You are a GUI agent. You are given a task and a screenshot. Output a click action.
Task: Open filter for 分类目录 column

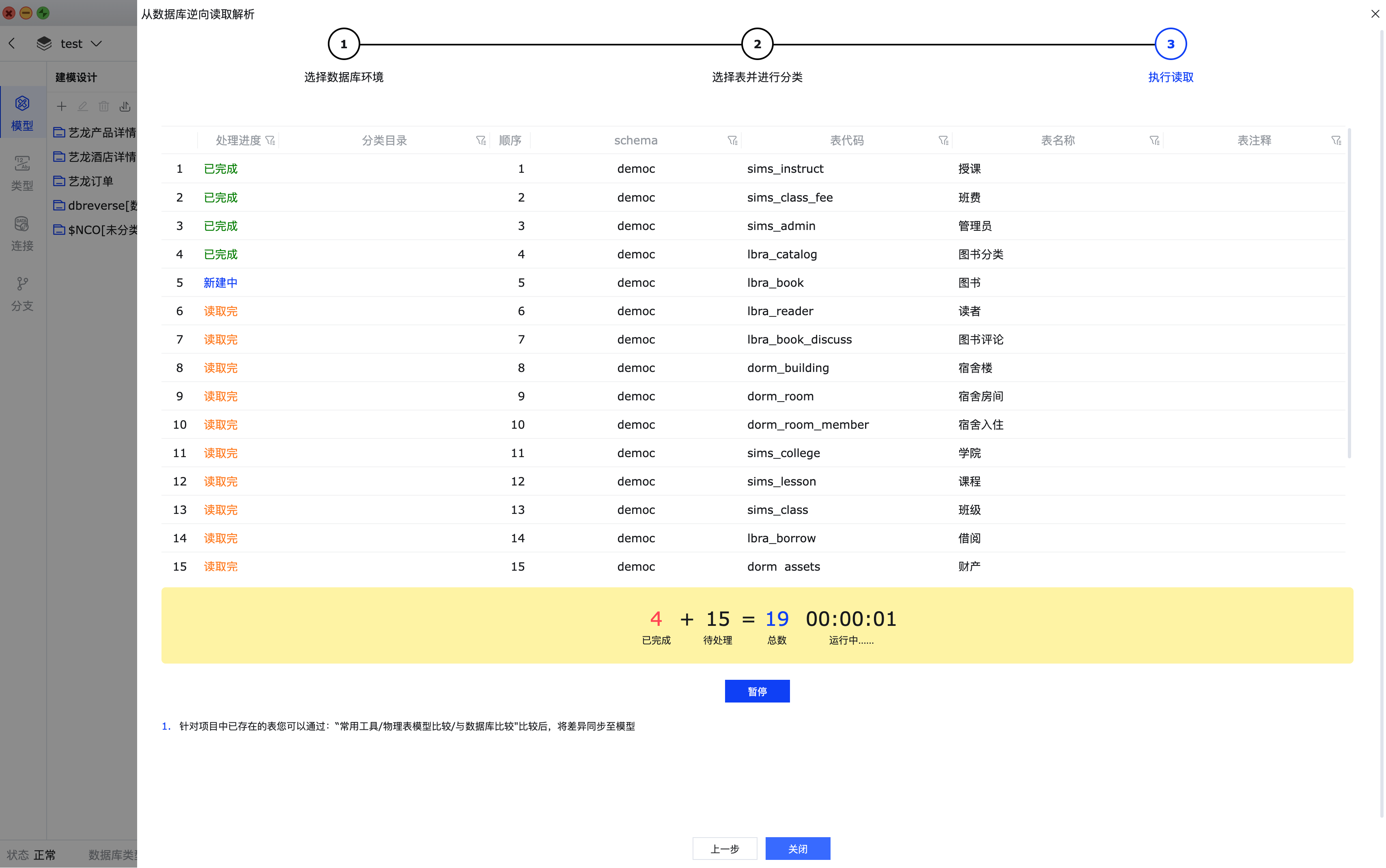(x=480, y=141)
